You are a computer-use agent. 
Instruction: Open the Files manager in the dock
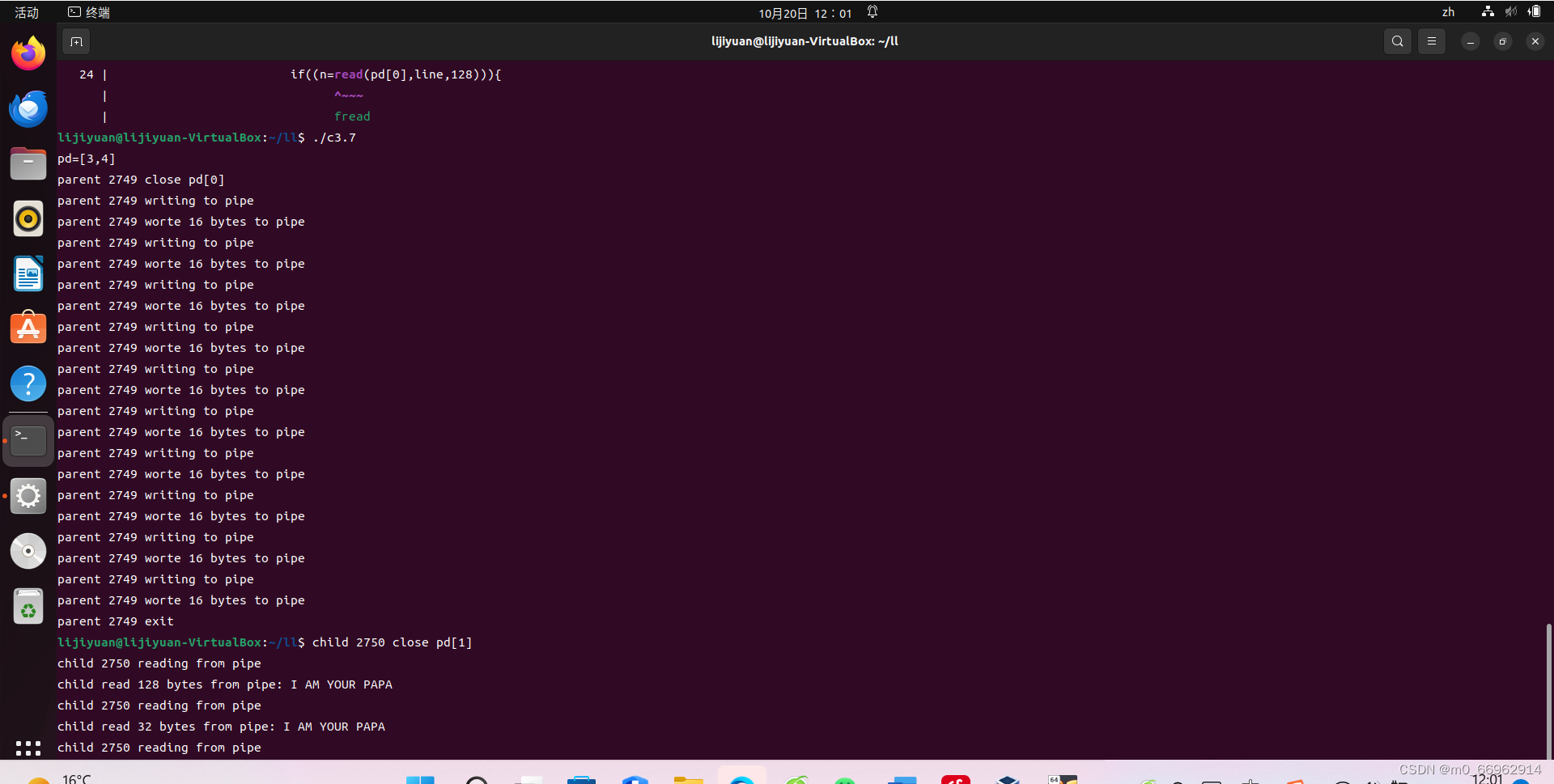[x=28, y=163]
